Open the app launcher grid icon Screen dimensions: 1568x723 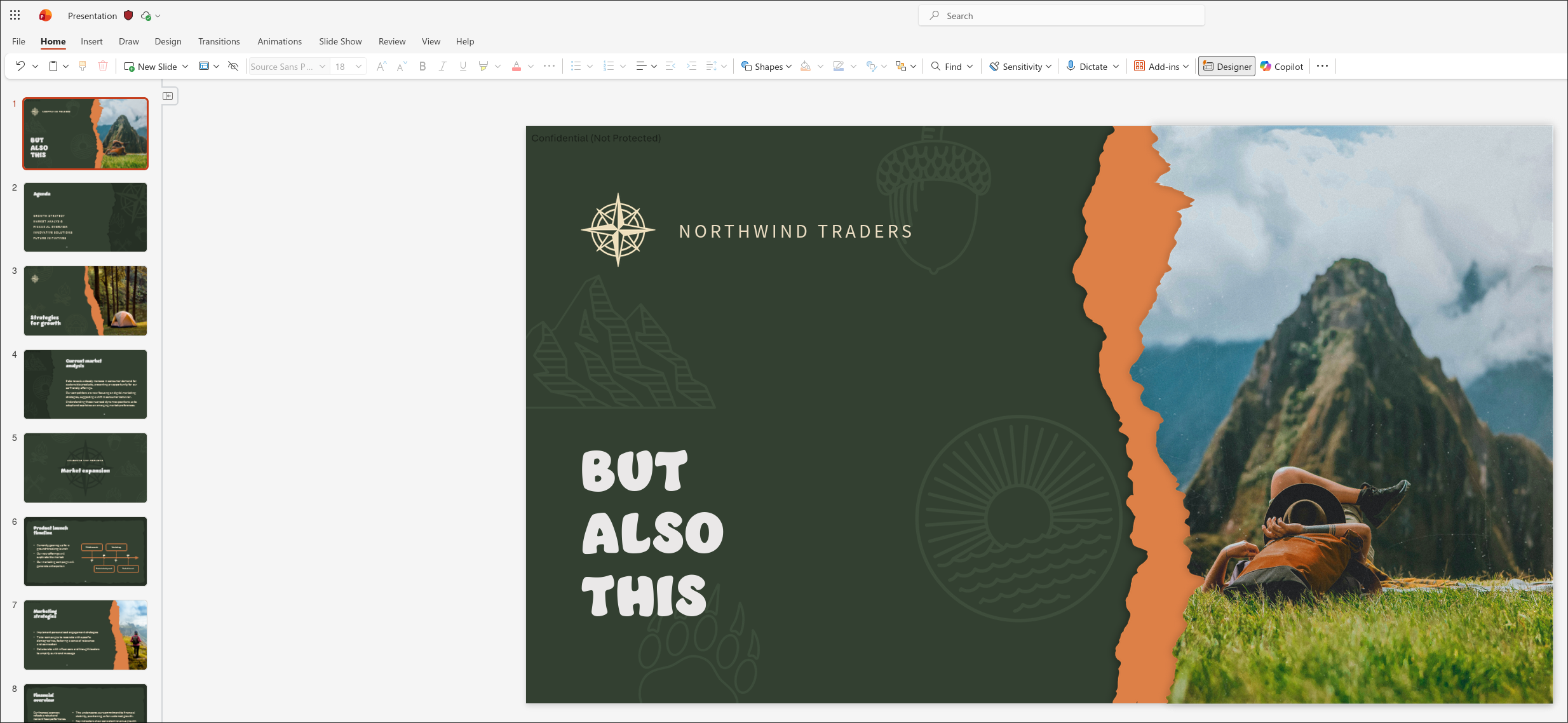[x=15, y=15]
